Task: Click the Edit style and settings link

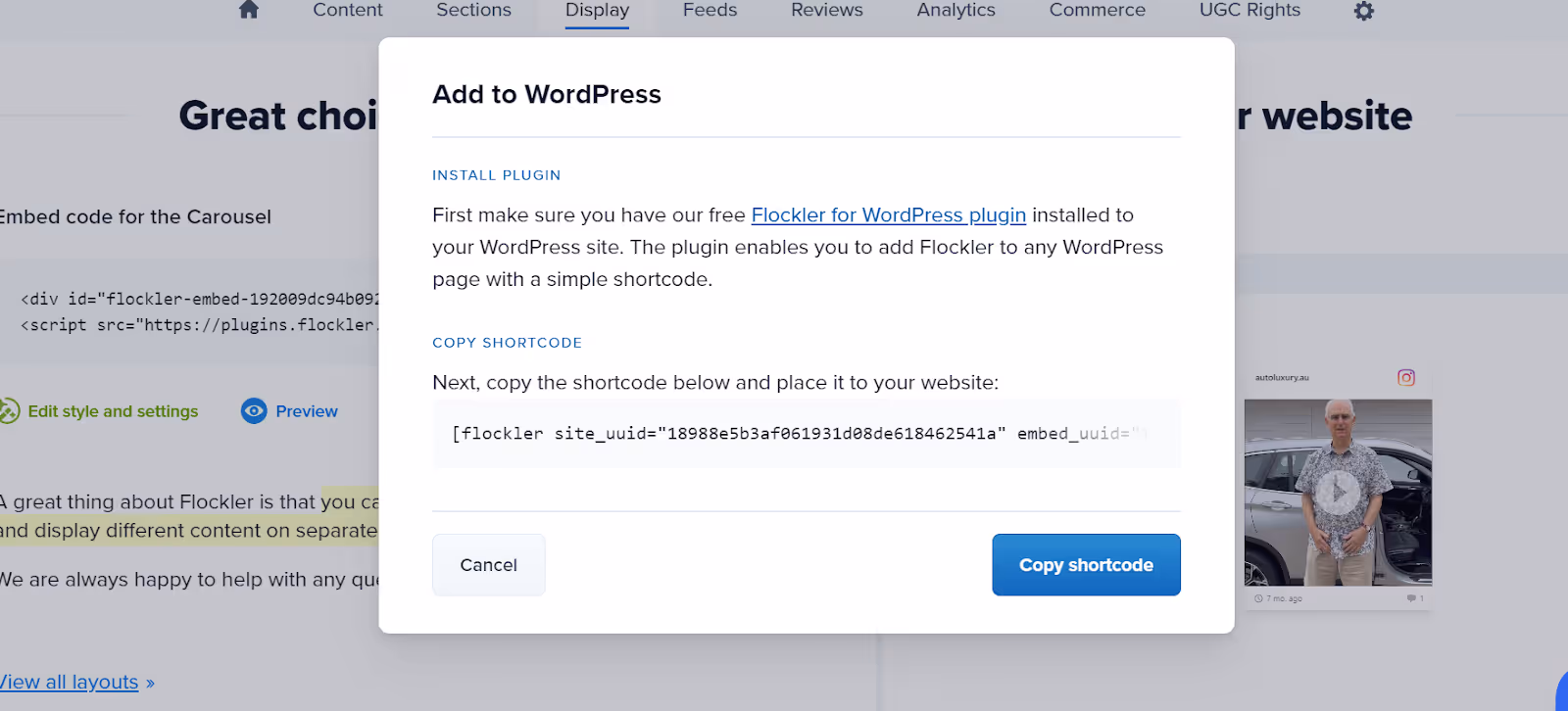Action: tap(113, 411)
